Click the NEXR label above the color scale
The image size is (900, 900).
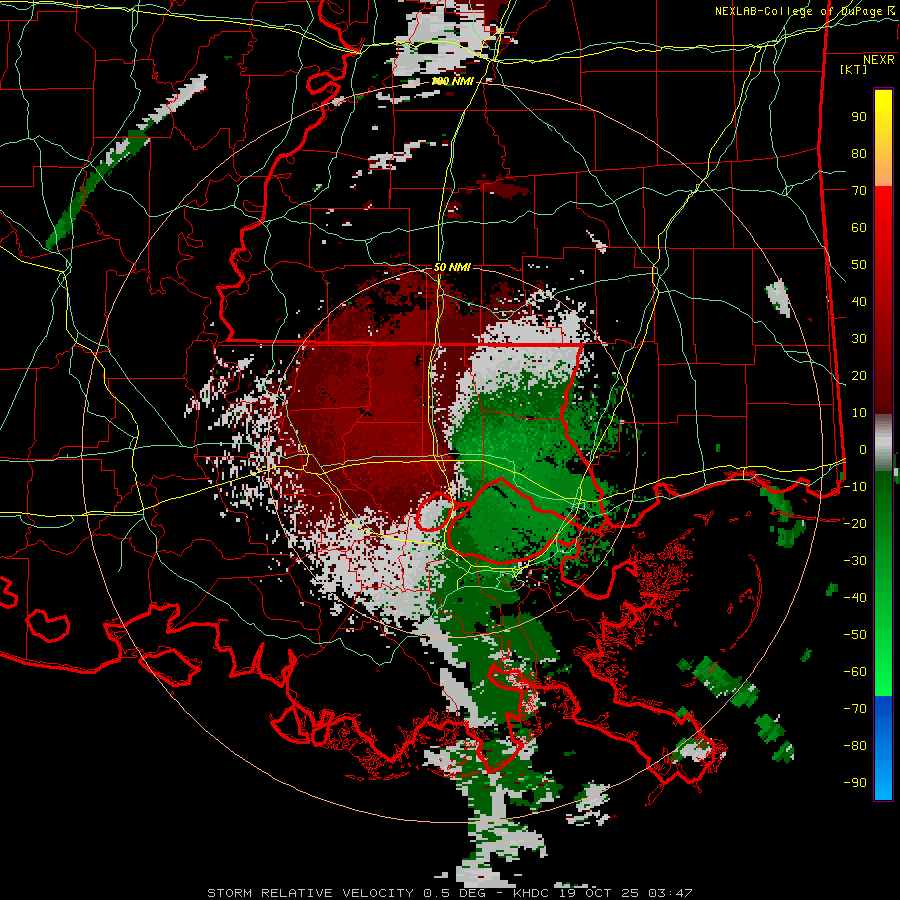pos(879,60)
